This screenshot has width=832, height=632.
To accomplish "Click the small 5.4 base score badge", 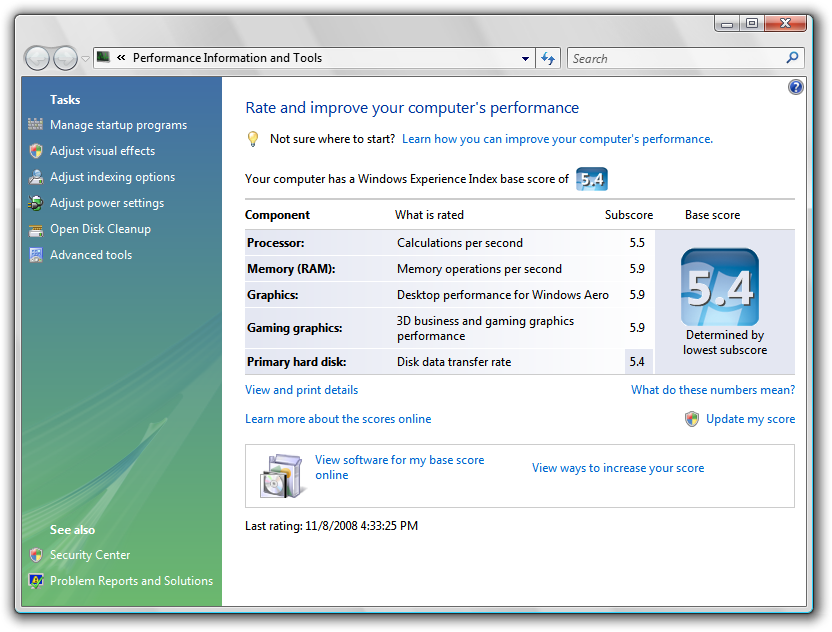I will pos(592,179).
